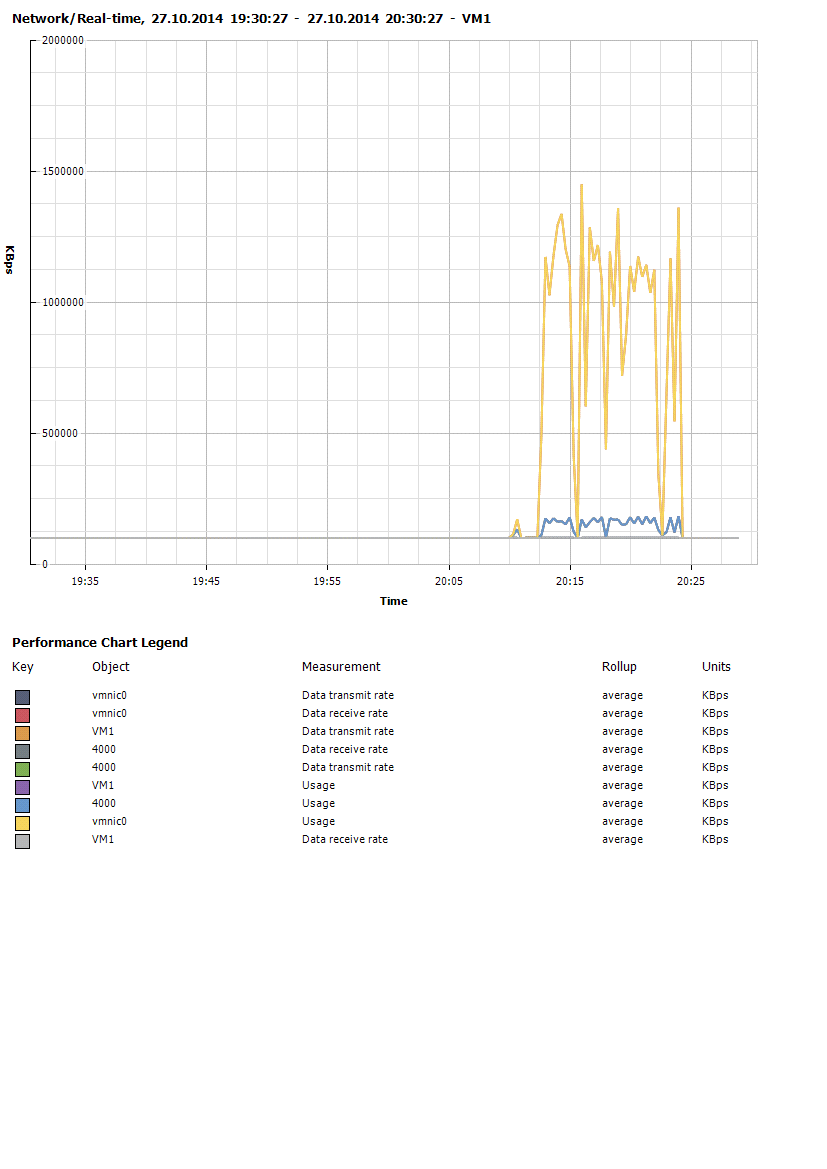Click 'Usage' measurement in the VM1 row

click(318, 785)
